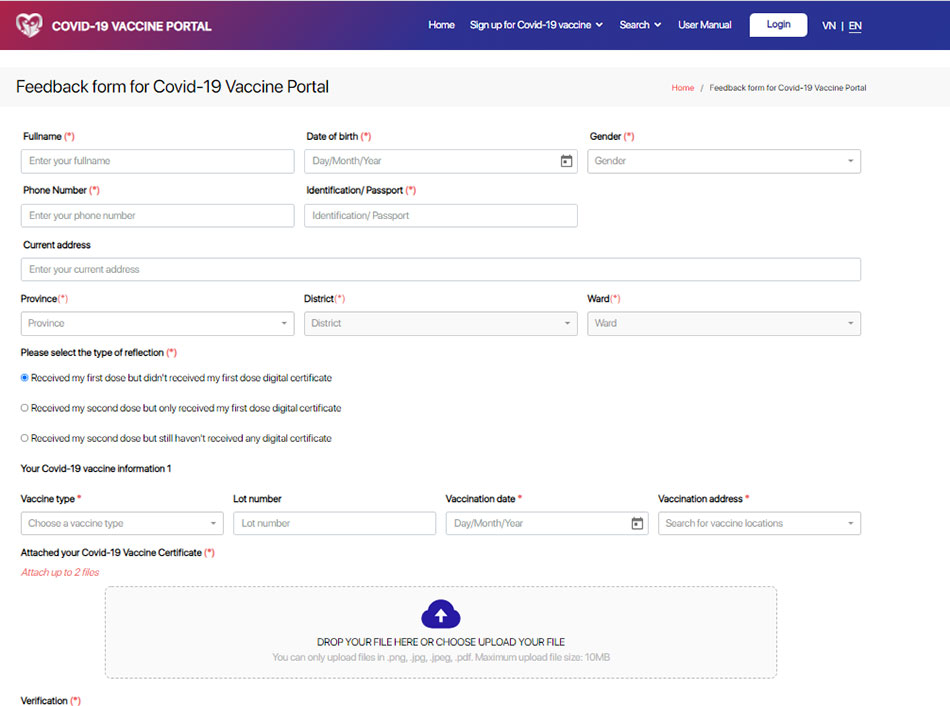The height and width of the screenshot is (706, 950).
Task: Click the Identification/Passport input field
Action: [x=440, y=215]
